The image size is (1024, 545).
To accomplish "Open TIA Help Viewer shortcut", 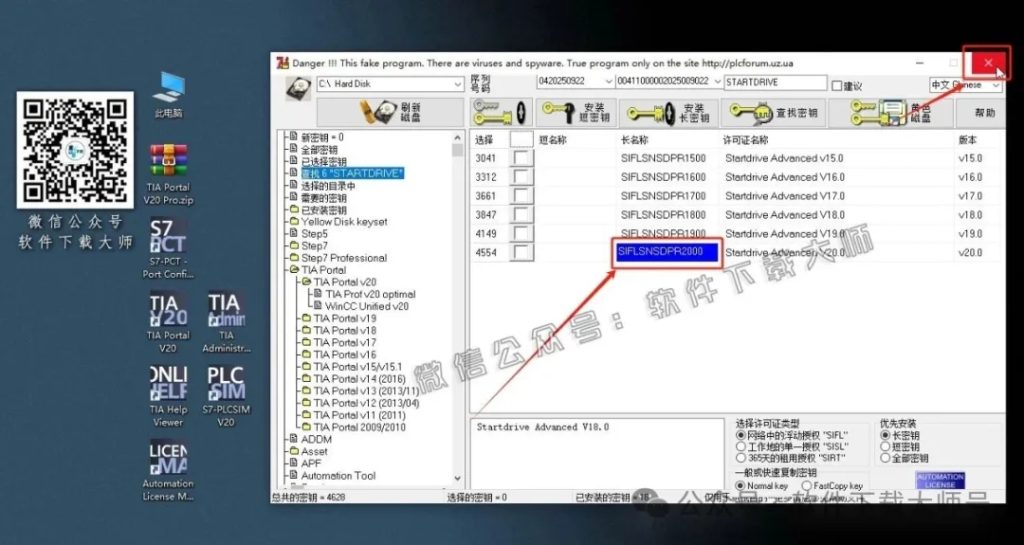I will 168,396.
